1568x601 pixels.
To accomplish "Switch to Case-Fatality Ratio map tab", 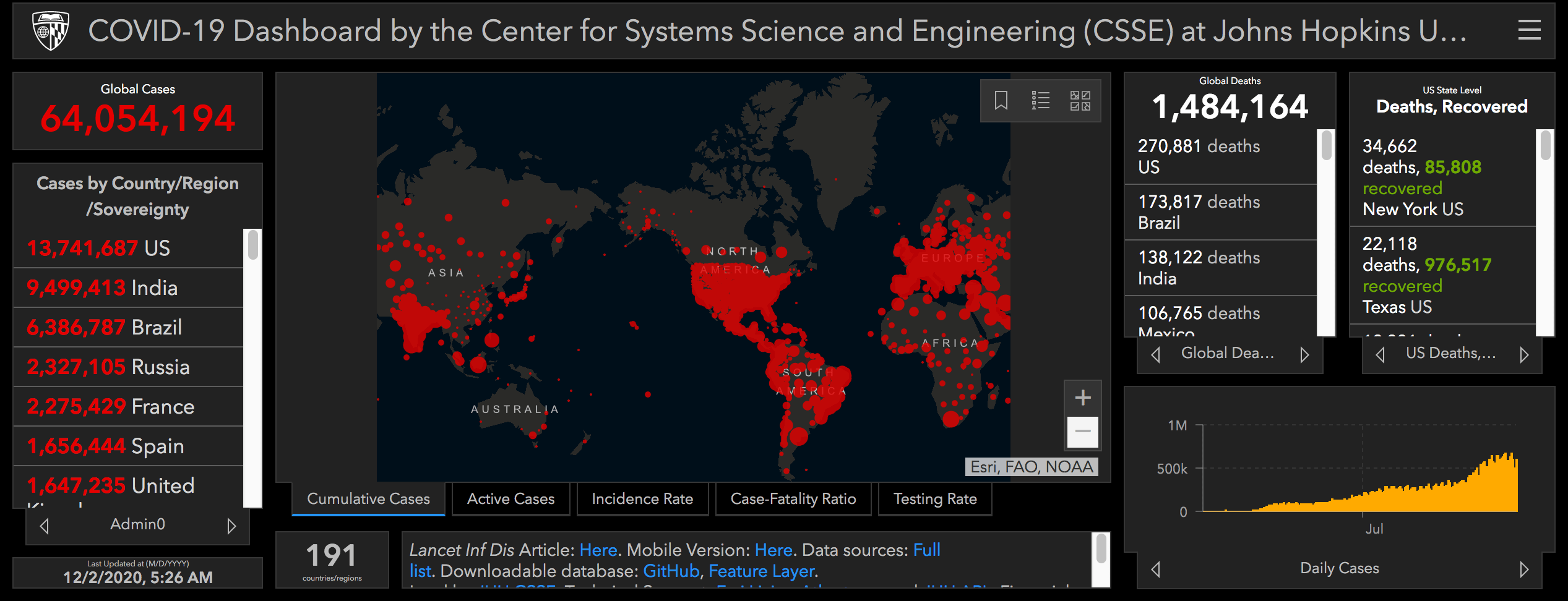I will (793, 499).
